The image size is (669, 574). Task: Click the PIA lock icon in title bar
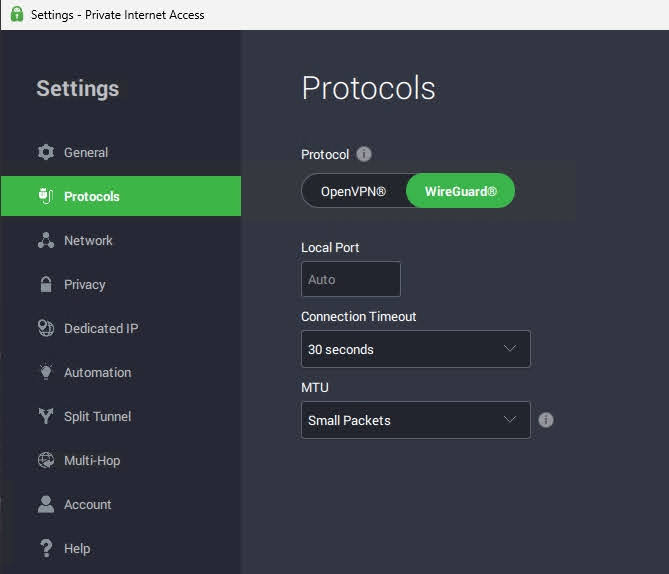click(16, 14)
